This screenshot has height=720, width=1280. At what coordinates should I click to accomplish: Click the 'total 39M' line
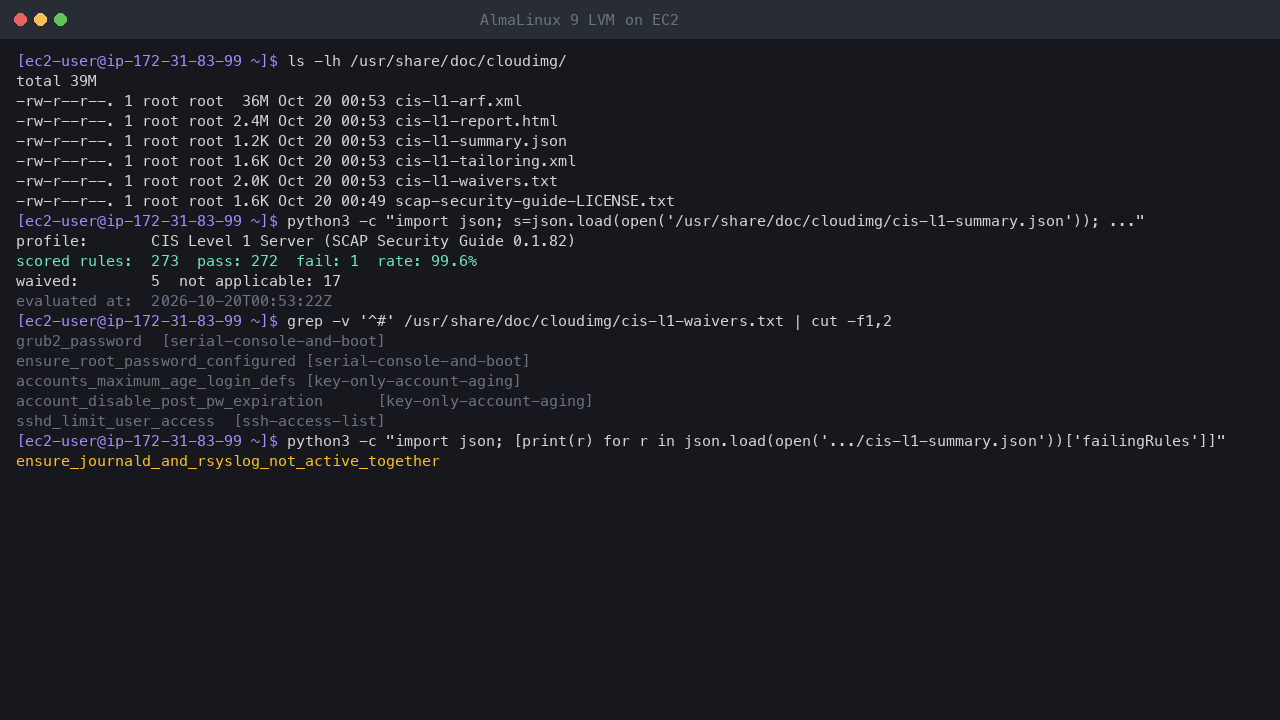point(56,81)
